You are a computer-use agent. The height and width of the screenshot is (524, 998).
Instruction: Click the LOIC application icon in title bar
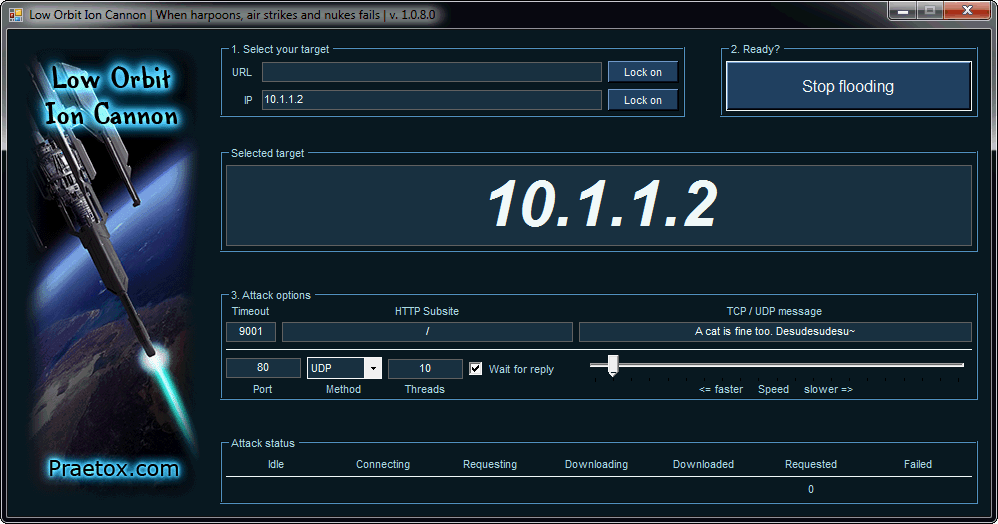[x=16, y=14]
